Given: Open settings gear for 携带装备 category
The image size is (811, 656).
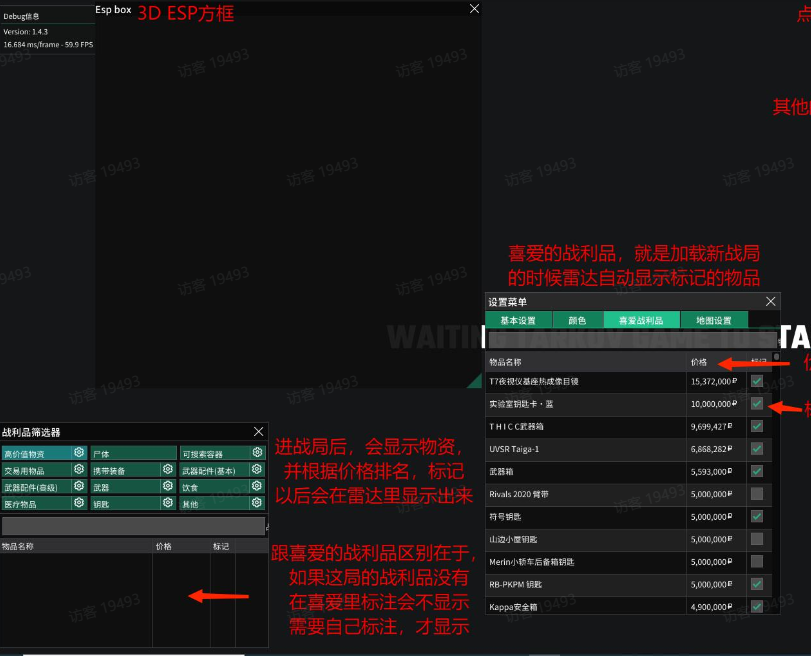Looking at the screenshot, I should [x=168, y=470].
